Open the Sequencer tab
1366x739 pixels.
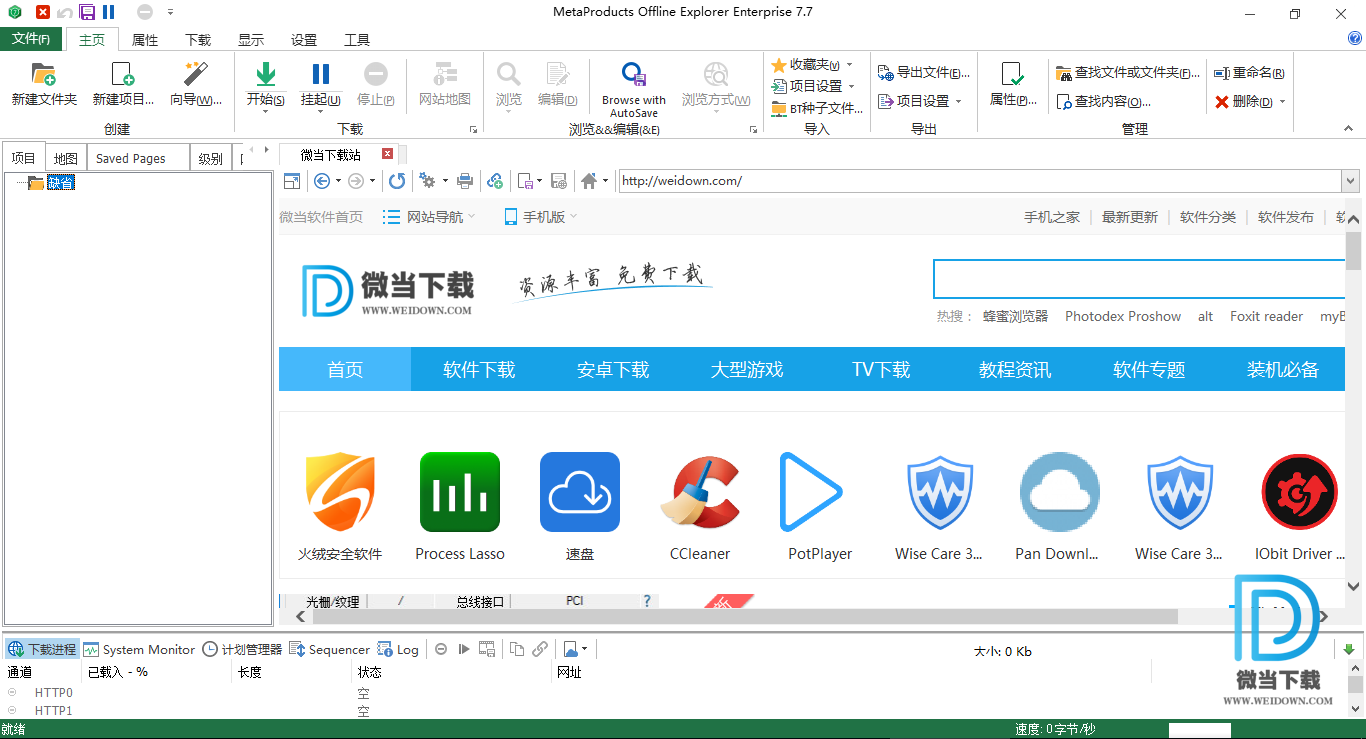point(329,649)
